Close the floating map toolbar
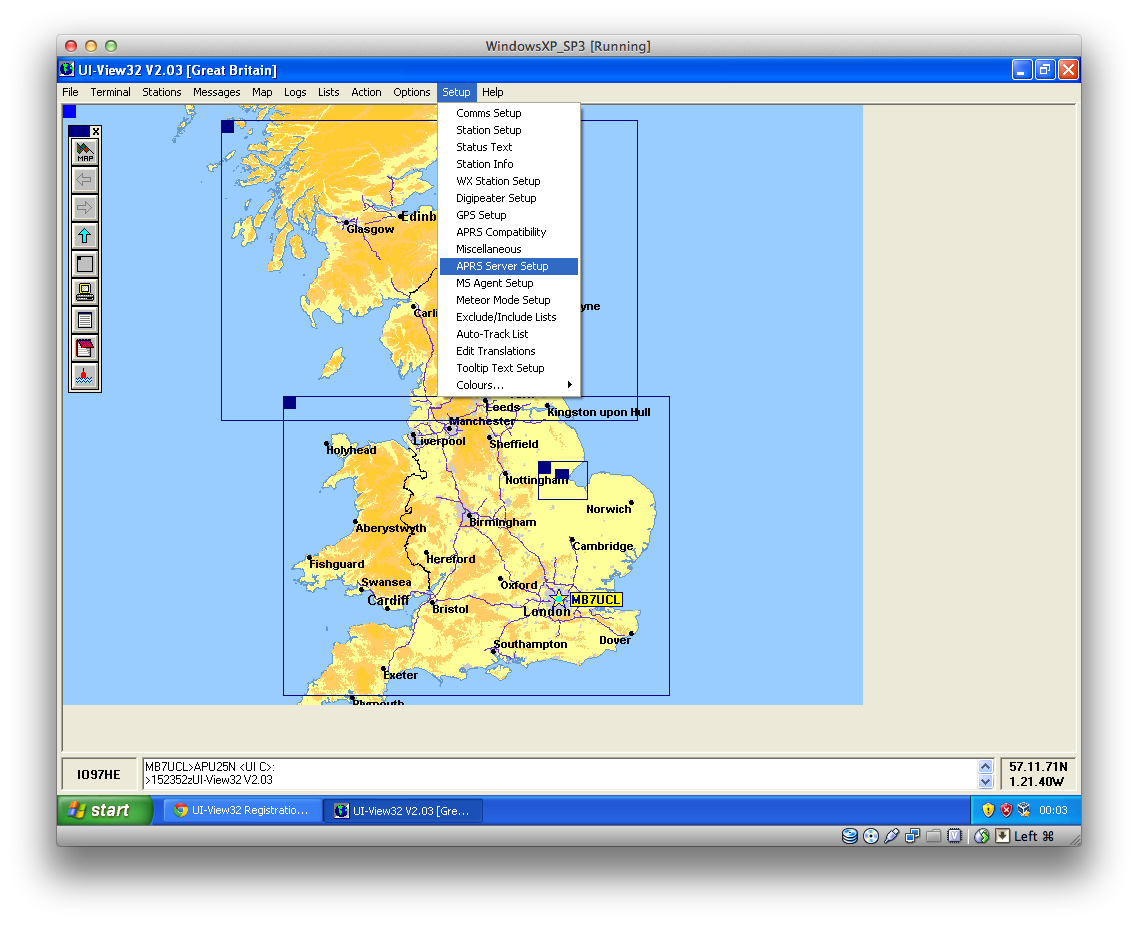 96,131
